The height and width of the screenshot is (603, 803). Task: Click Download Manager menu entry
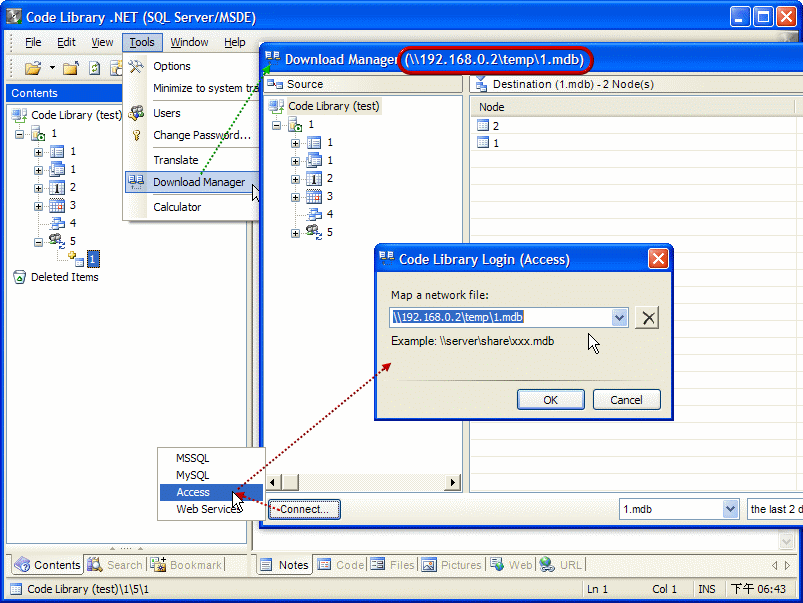(192, 182)
